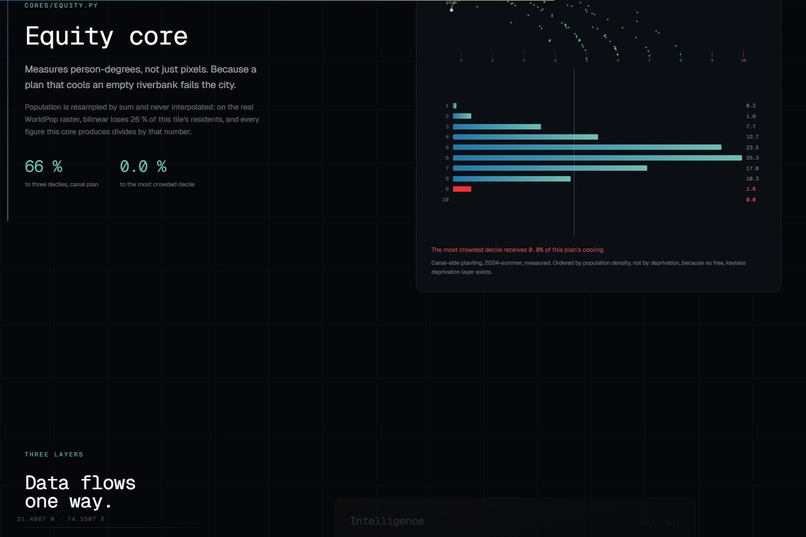
Task: Click the red 1.6 value for decile 9
Action: [x=751, y=189]
